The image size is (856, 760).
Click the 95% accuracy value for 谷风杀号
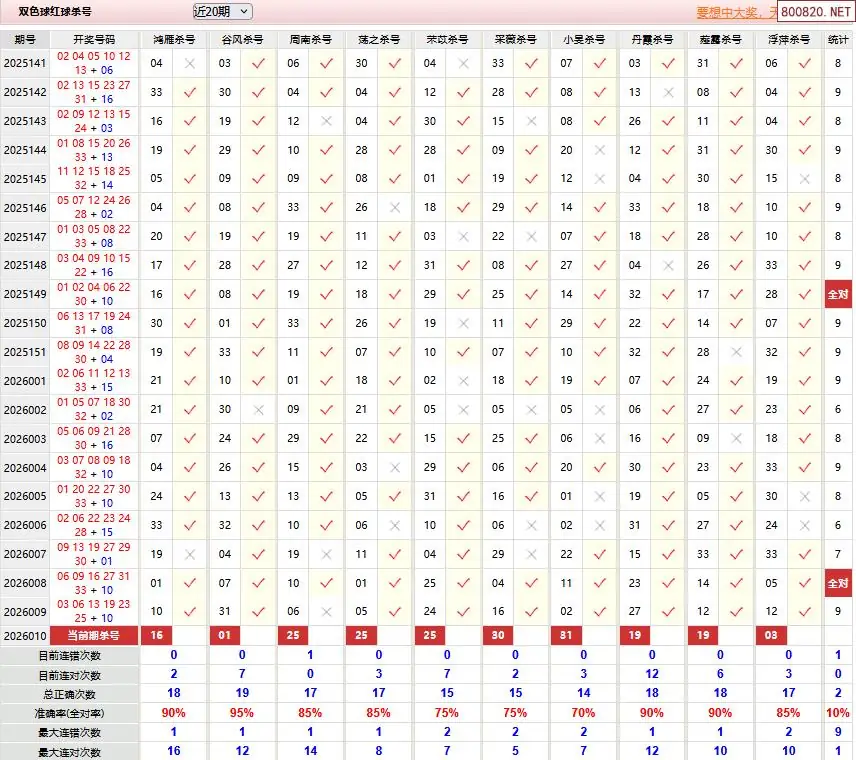point(242,713)
